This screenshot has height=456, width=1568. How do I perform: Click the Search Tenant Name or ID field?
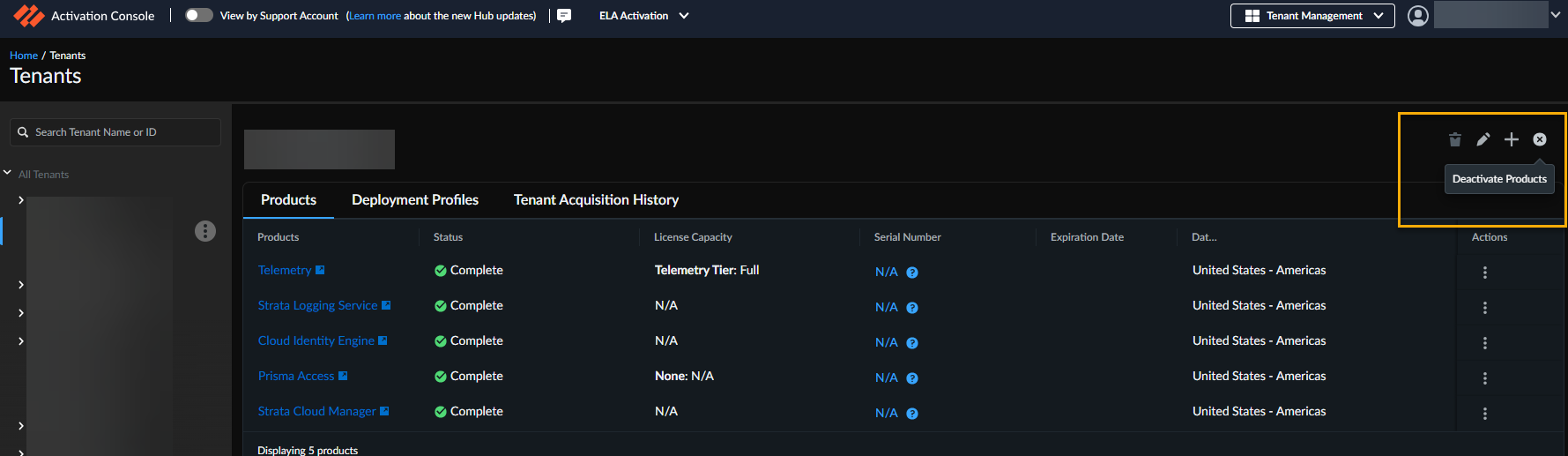click(x=123, y=132)
